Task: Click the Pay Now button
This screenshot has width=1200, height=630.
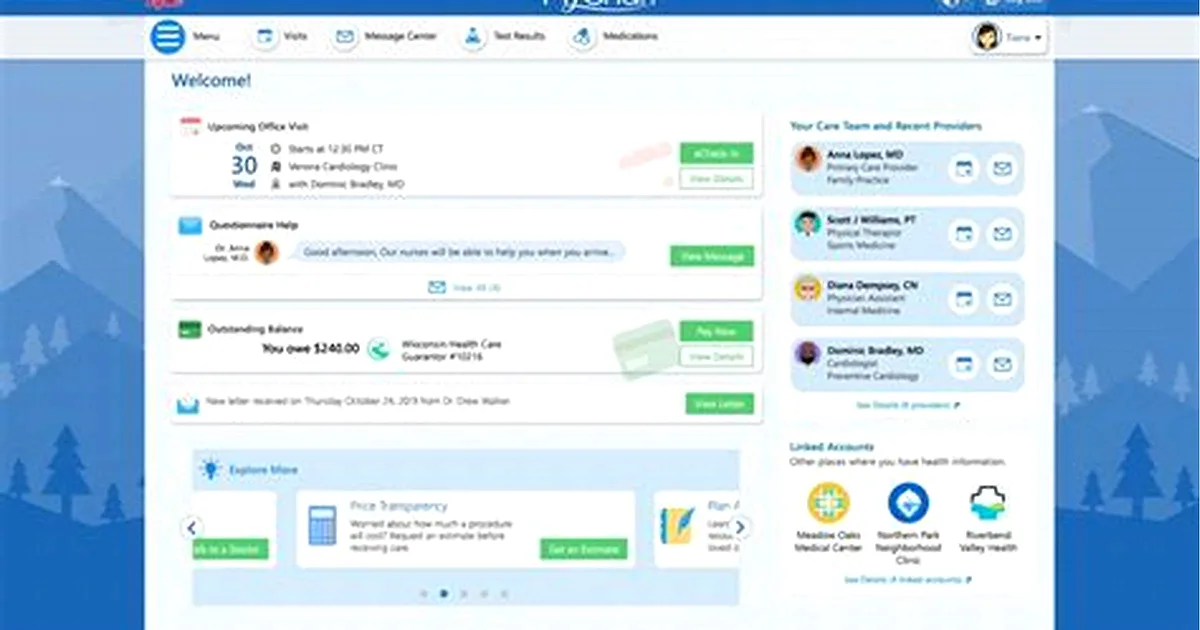Action: tap(716, 331)
